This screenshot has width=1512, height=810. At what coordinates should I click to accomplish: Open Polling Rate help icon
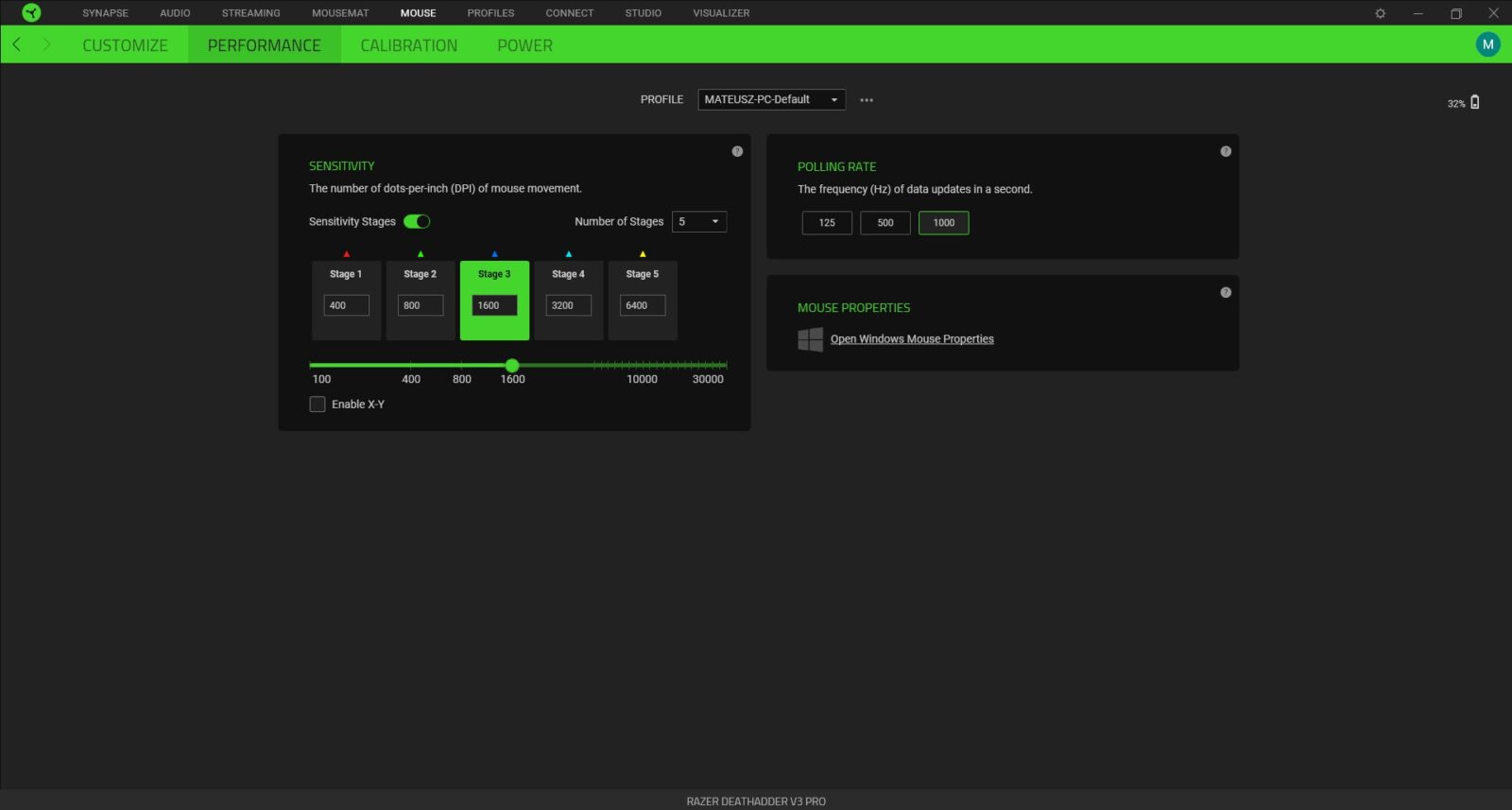click(x=1226, y=151)
